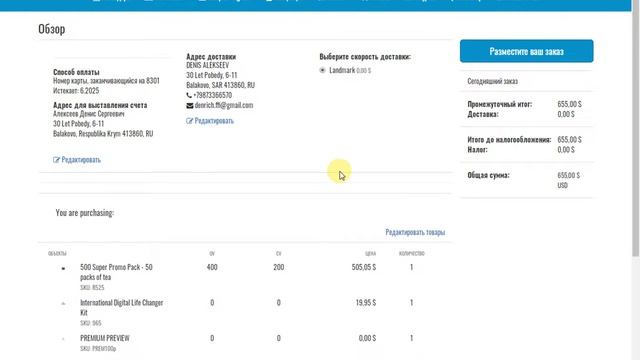
Task: Click the thumbnail of International Digital Life Changer Kit
Action: (x=63, y=304)
